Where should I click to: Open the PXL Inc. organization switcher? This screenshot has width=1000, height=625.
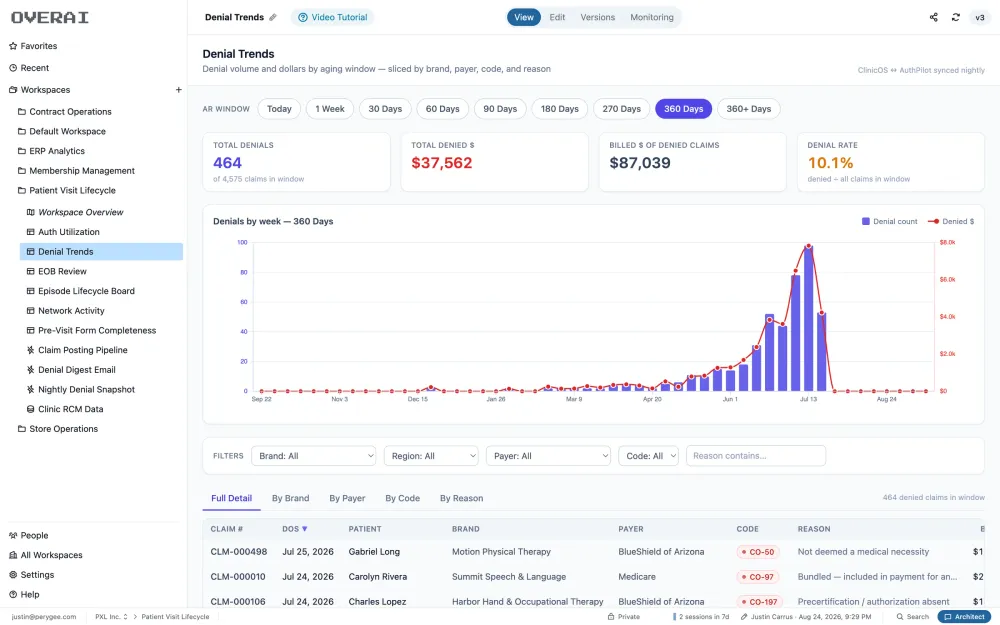(111, 617)
